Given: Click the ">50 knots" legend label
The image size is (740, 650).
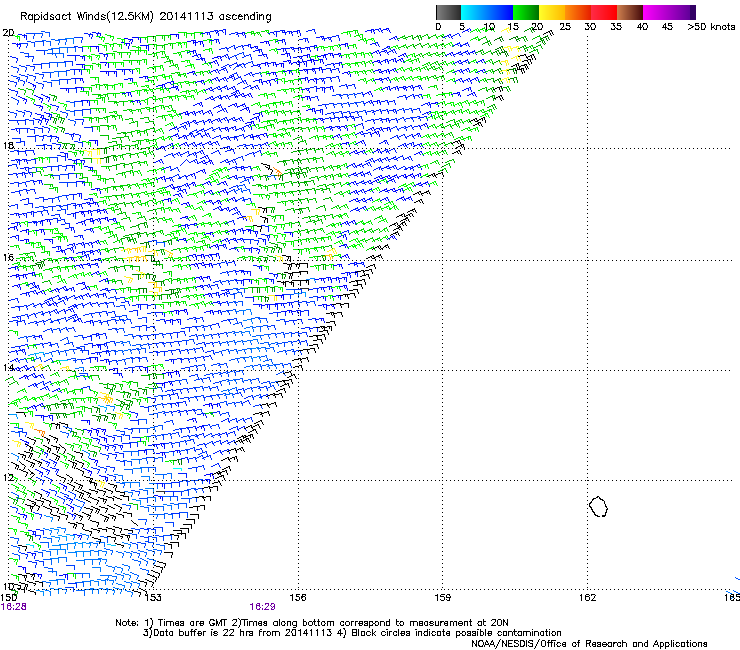Looking at the screenshot, I should point(711,27).
